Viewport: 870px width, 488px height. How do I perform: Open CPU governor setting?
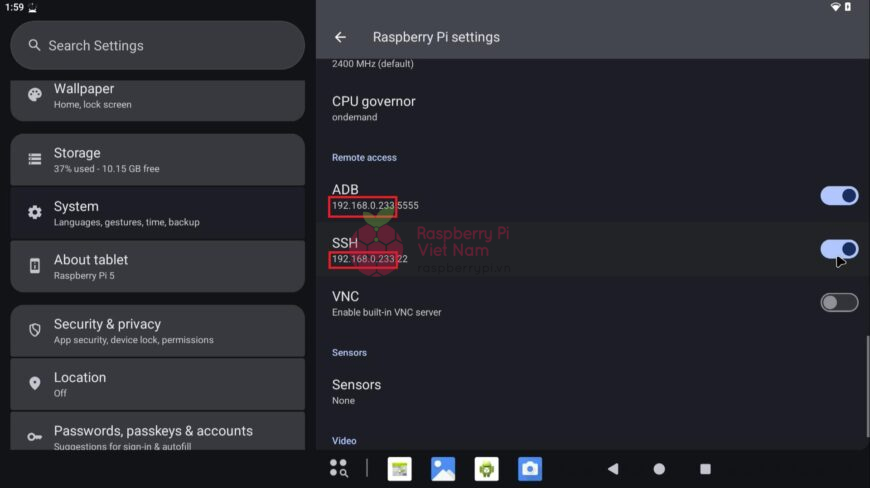(373, 108)
